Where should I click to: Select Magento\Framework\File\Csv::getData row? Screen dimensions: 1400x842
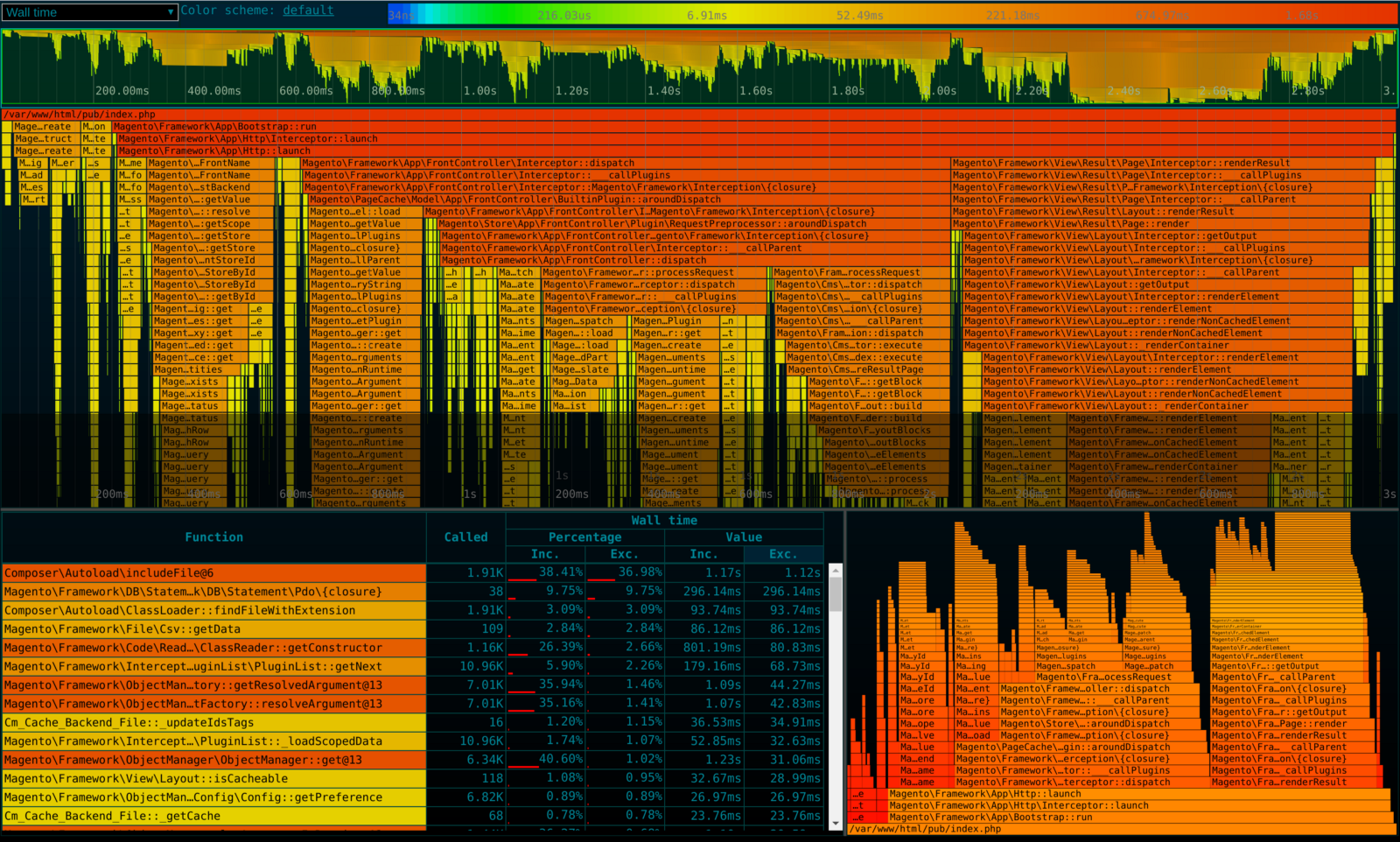click(x=214, y=629)
